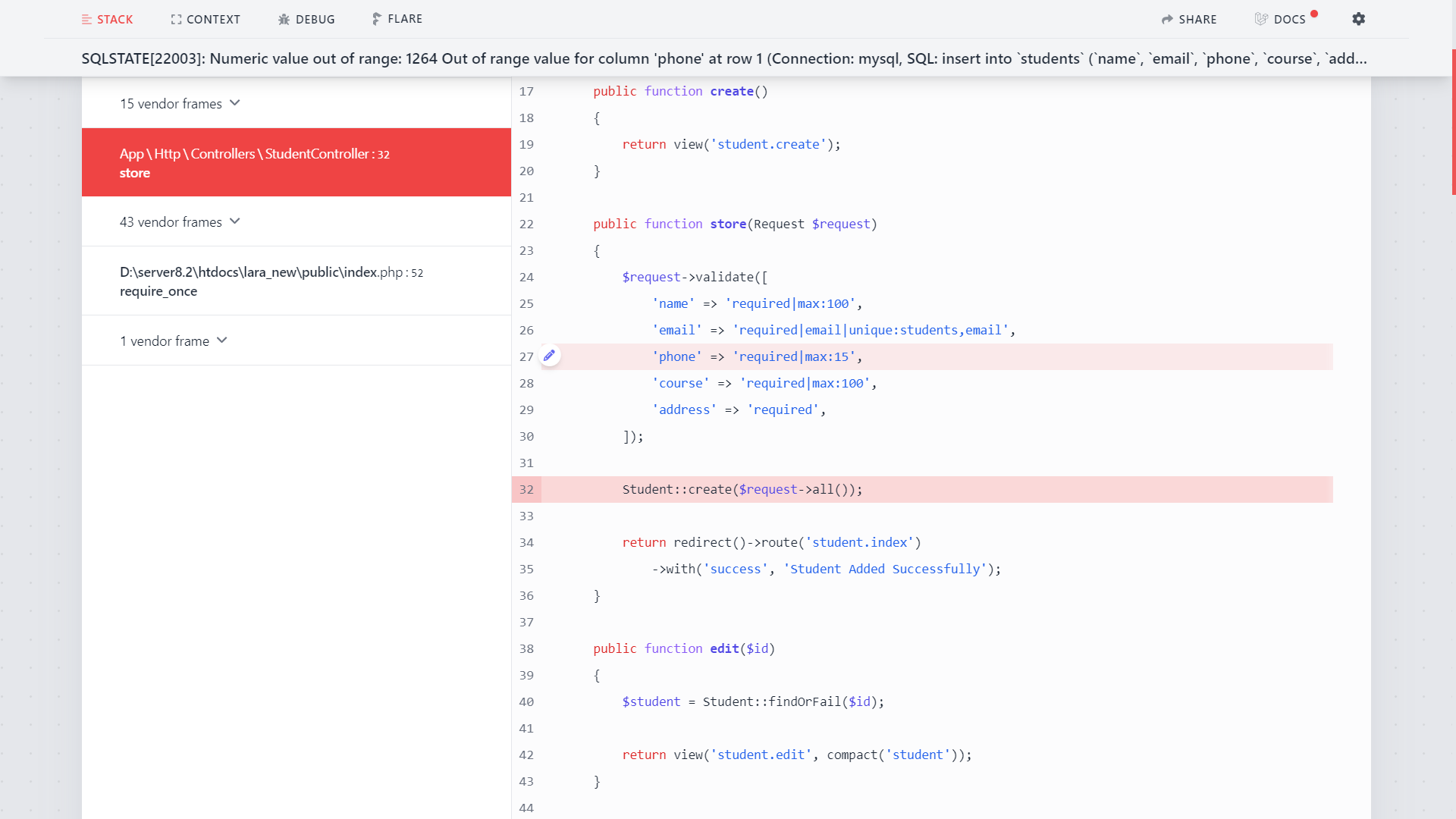Open the STACK tab
Viewport: 1456px width, 819px height.
click(107, 19)
